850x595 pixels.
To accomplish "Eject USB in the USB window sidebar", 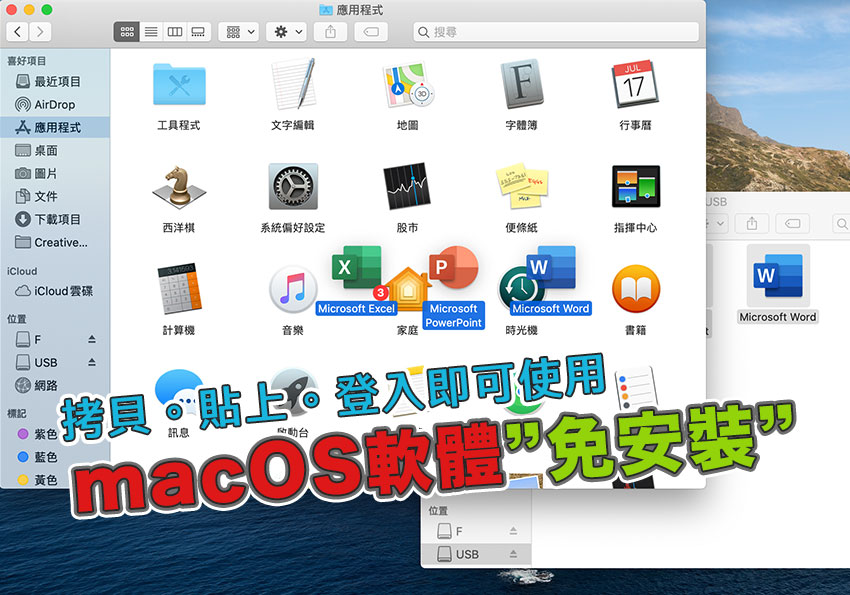I will [513, 554].
